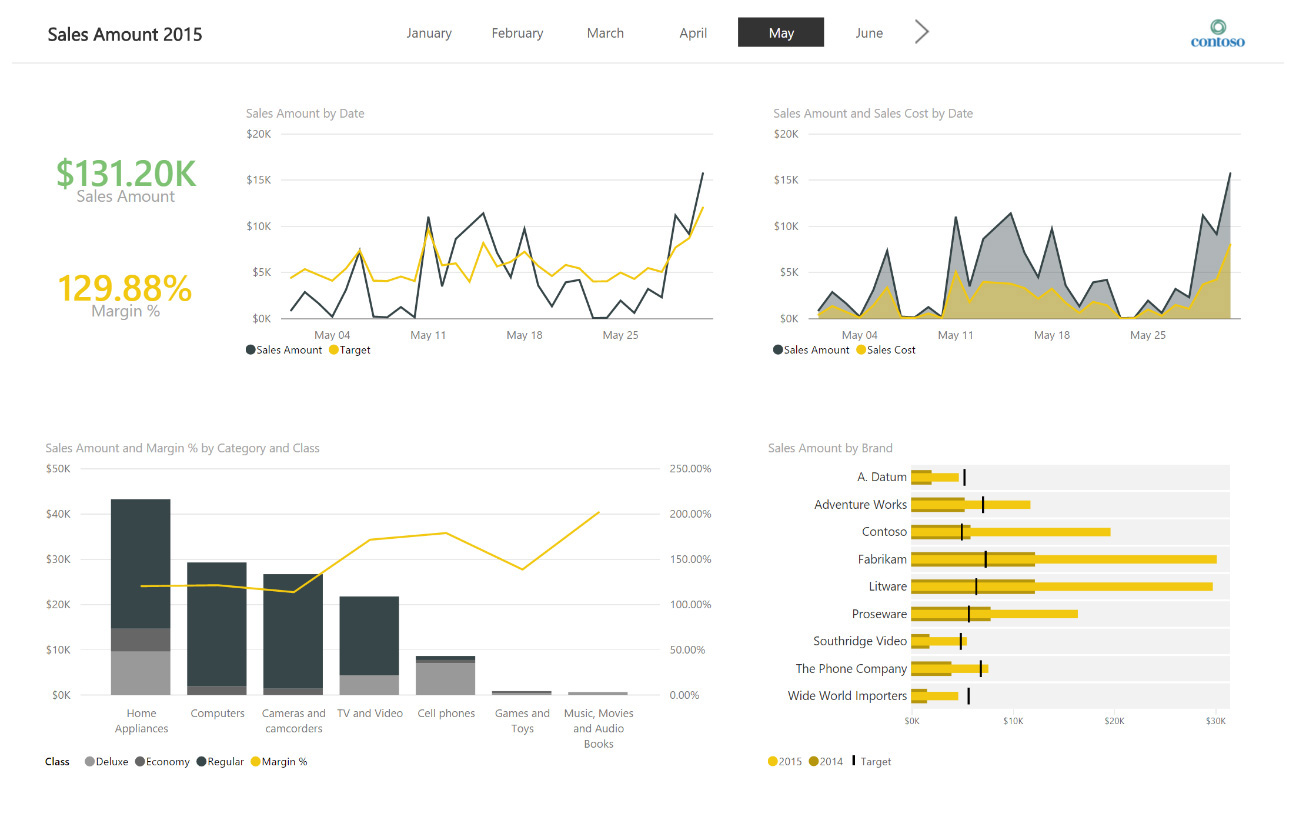This screenshot has height=830, width=1296.
Task: Click the Class legend label
Action: pyautogui.click(x=58, y=762)
